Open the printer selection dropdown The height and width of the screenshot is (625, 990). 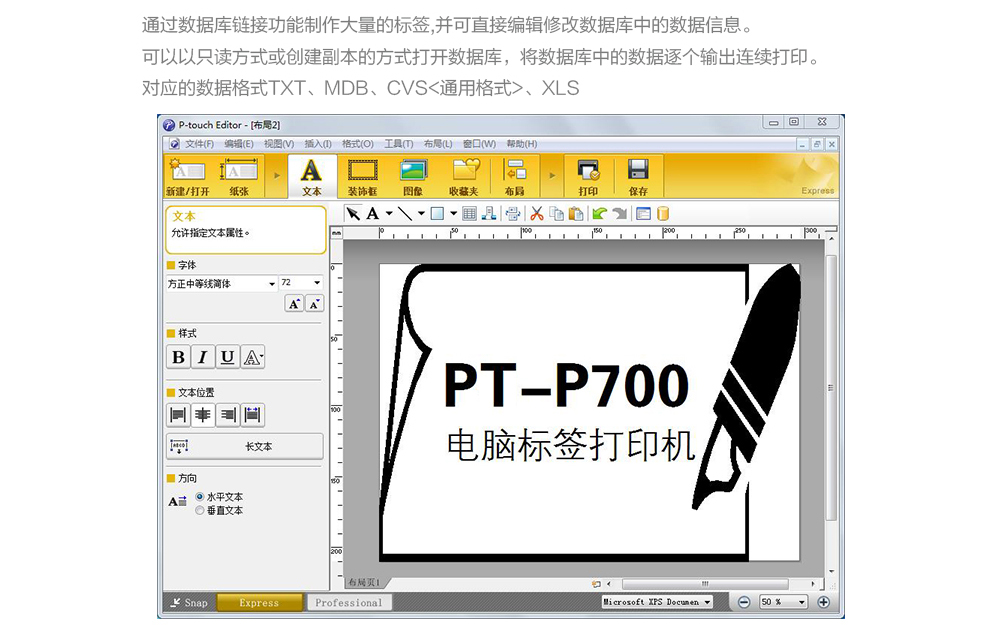click(708, 602)
